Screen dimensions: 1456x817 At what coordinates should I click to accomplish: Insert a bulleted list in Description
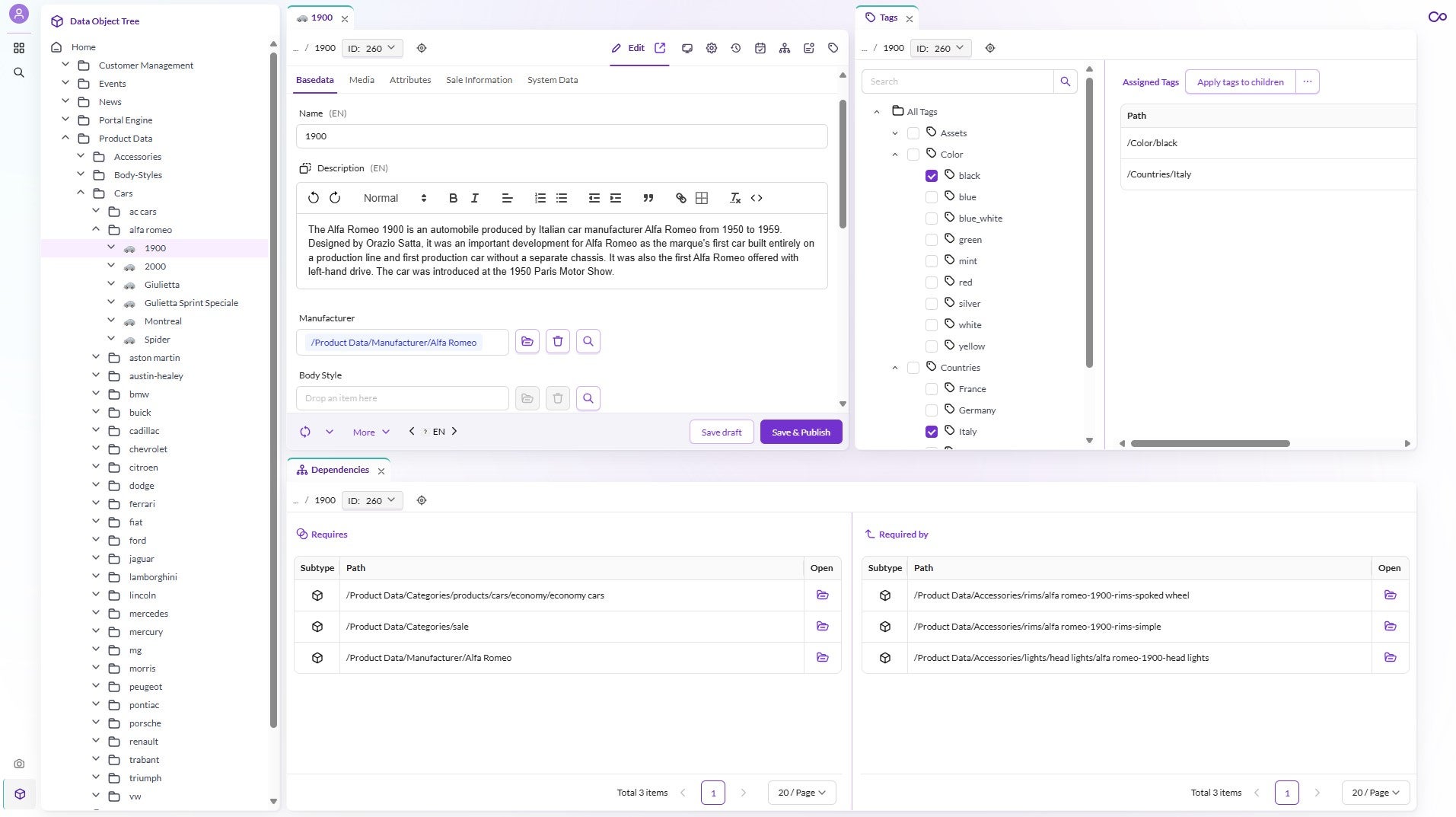[x=562, y=198]
